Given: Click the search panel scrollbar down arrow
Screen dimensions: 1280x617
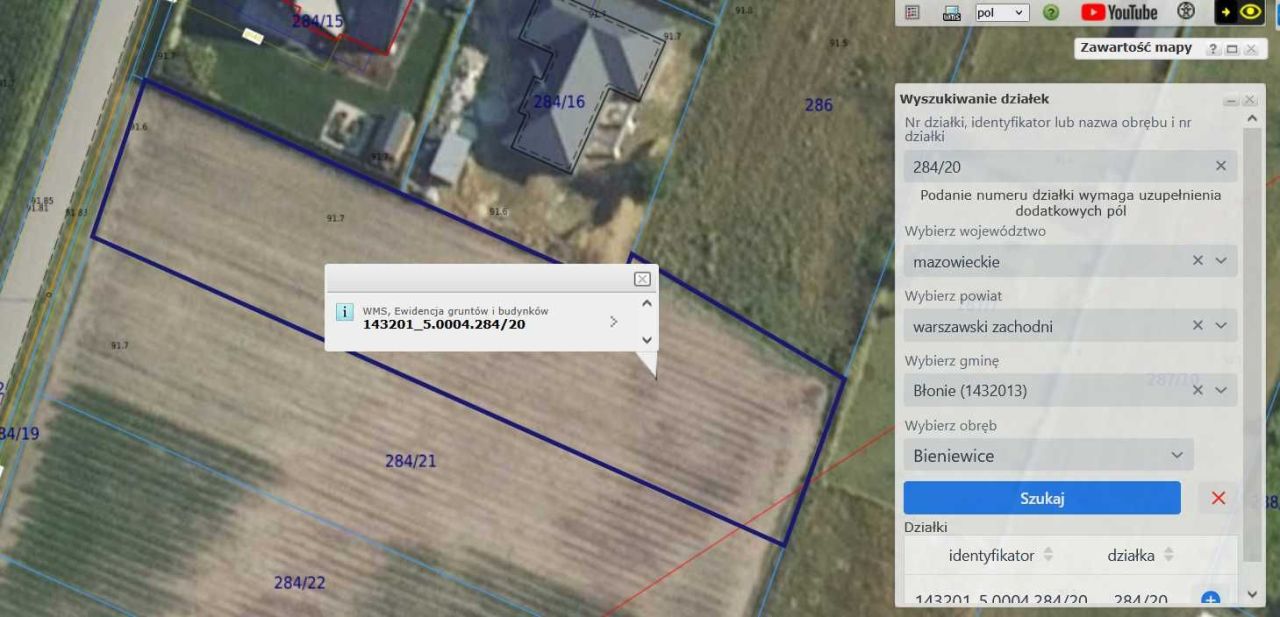Looking at the screenshot, I should 1253,594.
